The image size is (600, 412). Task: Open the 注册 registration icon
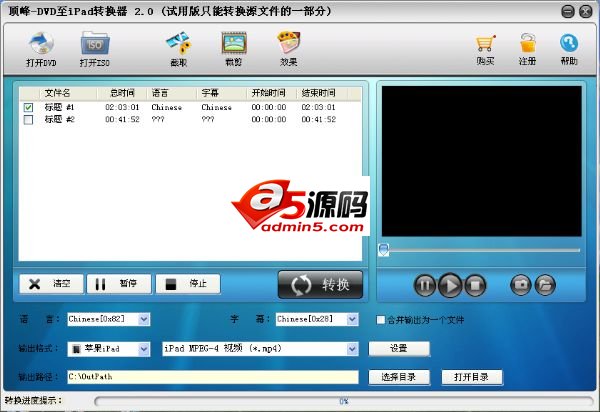[x=527, y=50]
